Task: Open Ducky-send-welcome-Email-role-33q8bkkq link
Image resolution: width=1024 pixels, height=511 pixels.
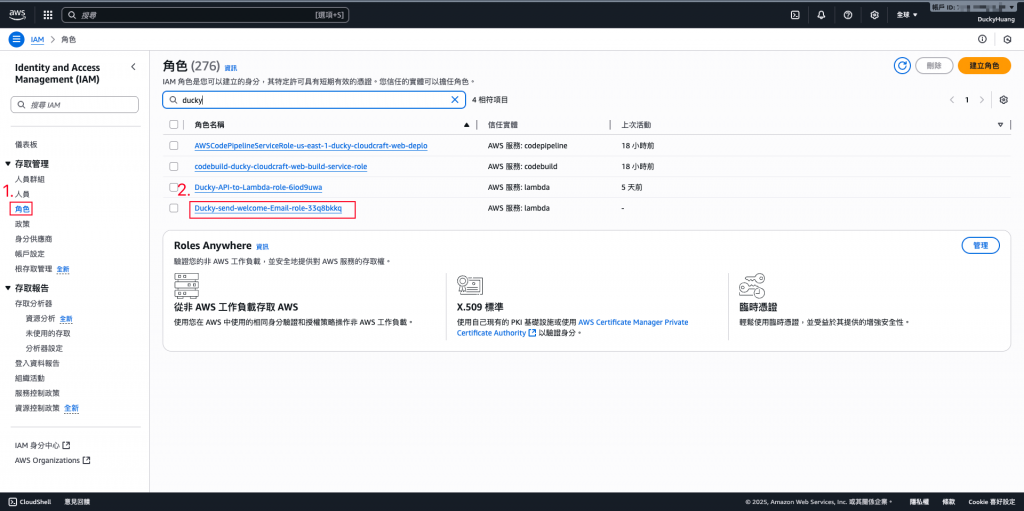Action: point(268,208)
